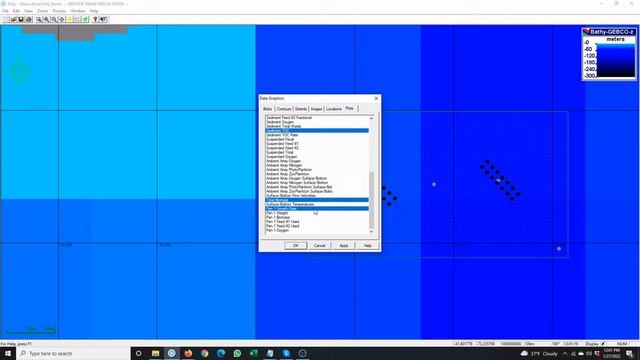Click the Bathy-GEBCO legend title icon
640x360 pixels.
point(587,31)
